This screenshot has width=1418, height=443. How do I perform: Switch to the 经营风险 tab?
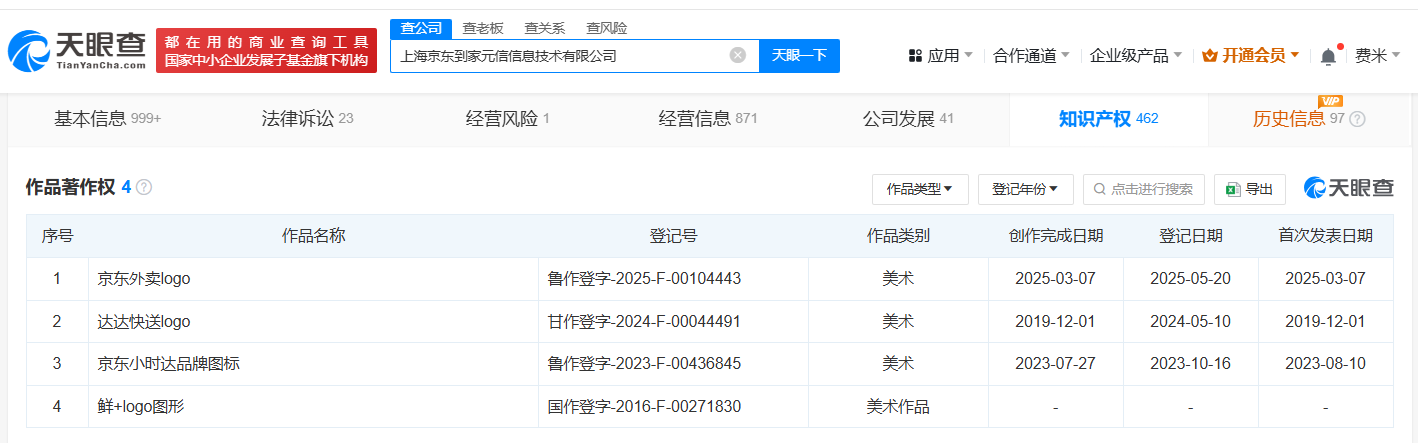(x=507, y=119)
